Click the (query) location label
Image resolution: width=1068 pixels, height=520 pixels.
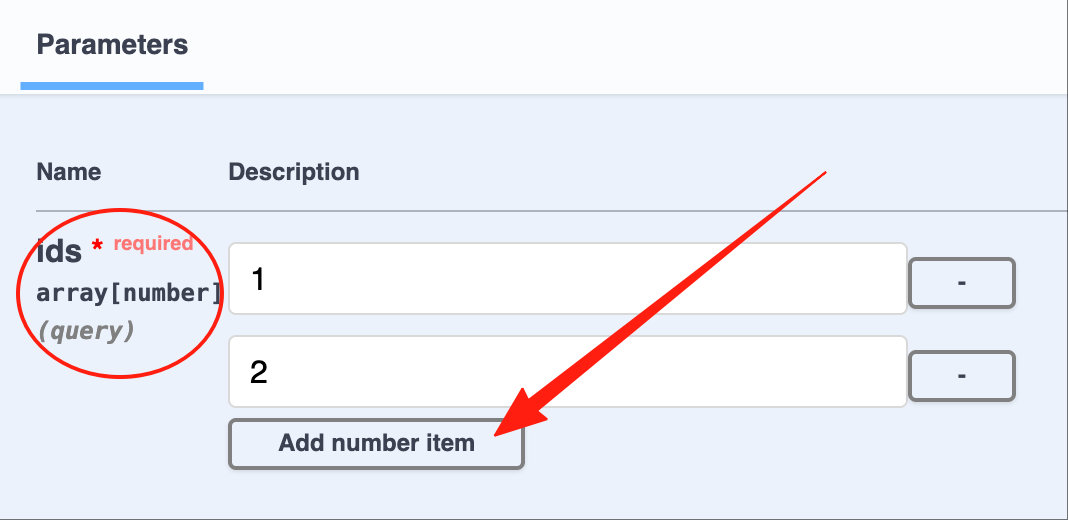86,331
